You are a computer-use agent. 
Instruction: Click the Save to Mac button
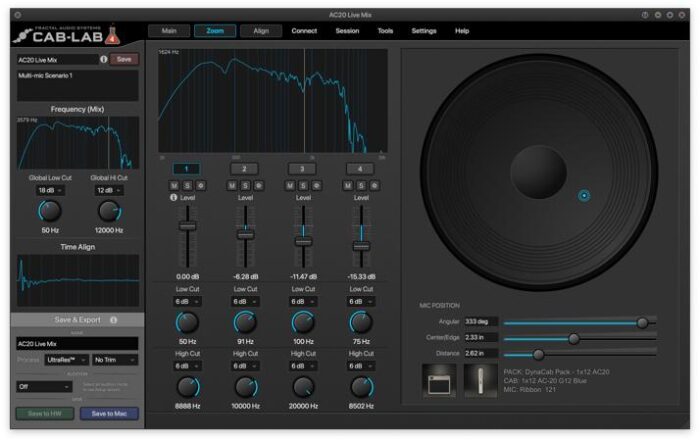[109, 413]
